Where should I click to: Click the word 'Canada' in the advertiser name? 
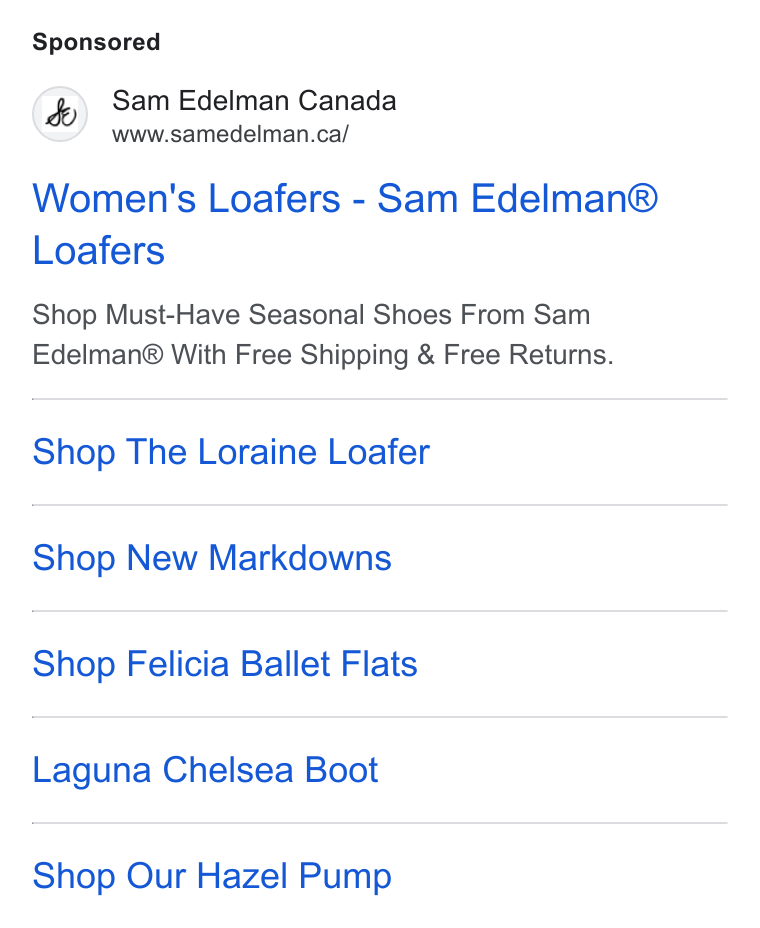(347, 101)
